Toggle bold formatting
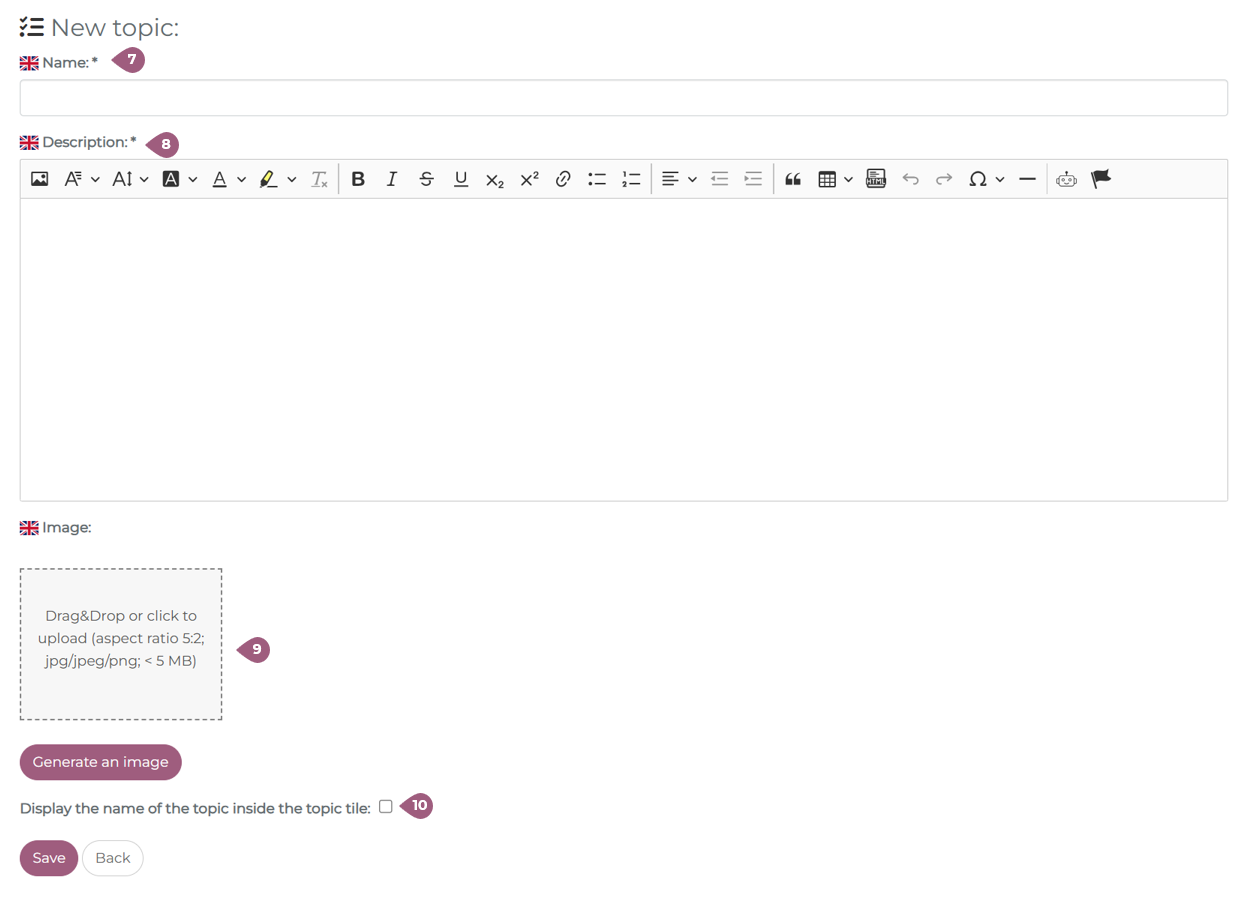Screen dimensions: 1252x898 pyautogui.click(x=358, y=179)
